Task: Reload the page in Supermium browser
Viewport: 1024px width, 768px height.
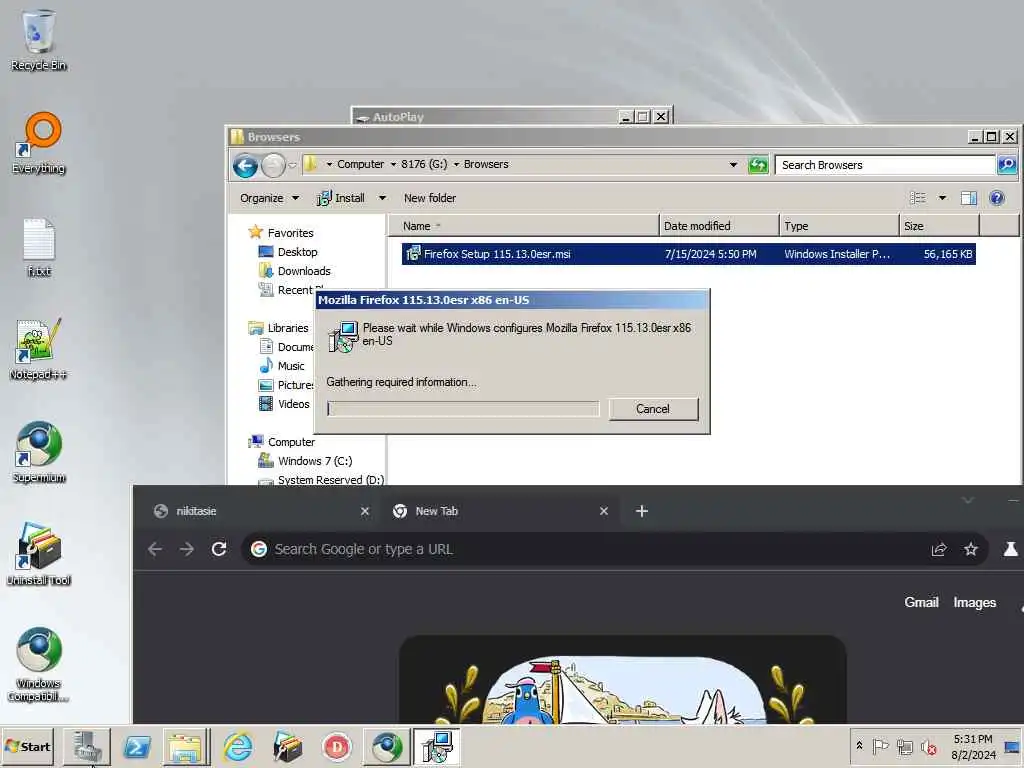Action: point(219,549)
